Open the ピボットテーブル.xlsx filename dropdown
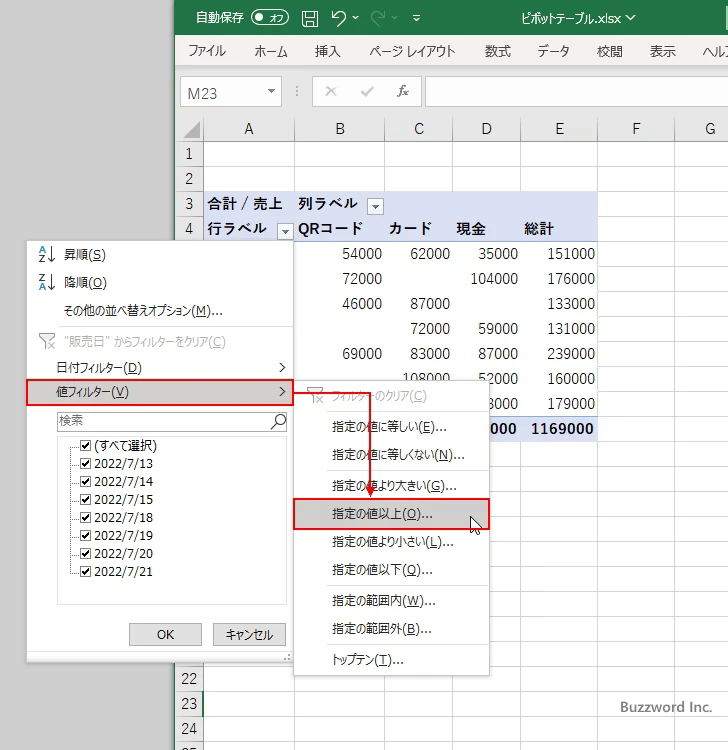The height and width of the screenshot is (750, 728). 630,18
